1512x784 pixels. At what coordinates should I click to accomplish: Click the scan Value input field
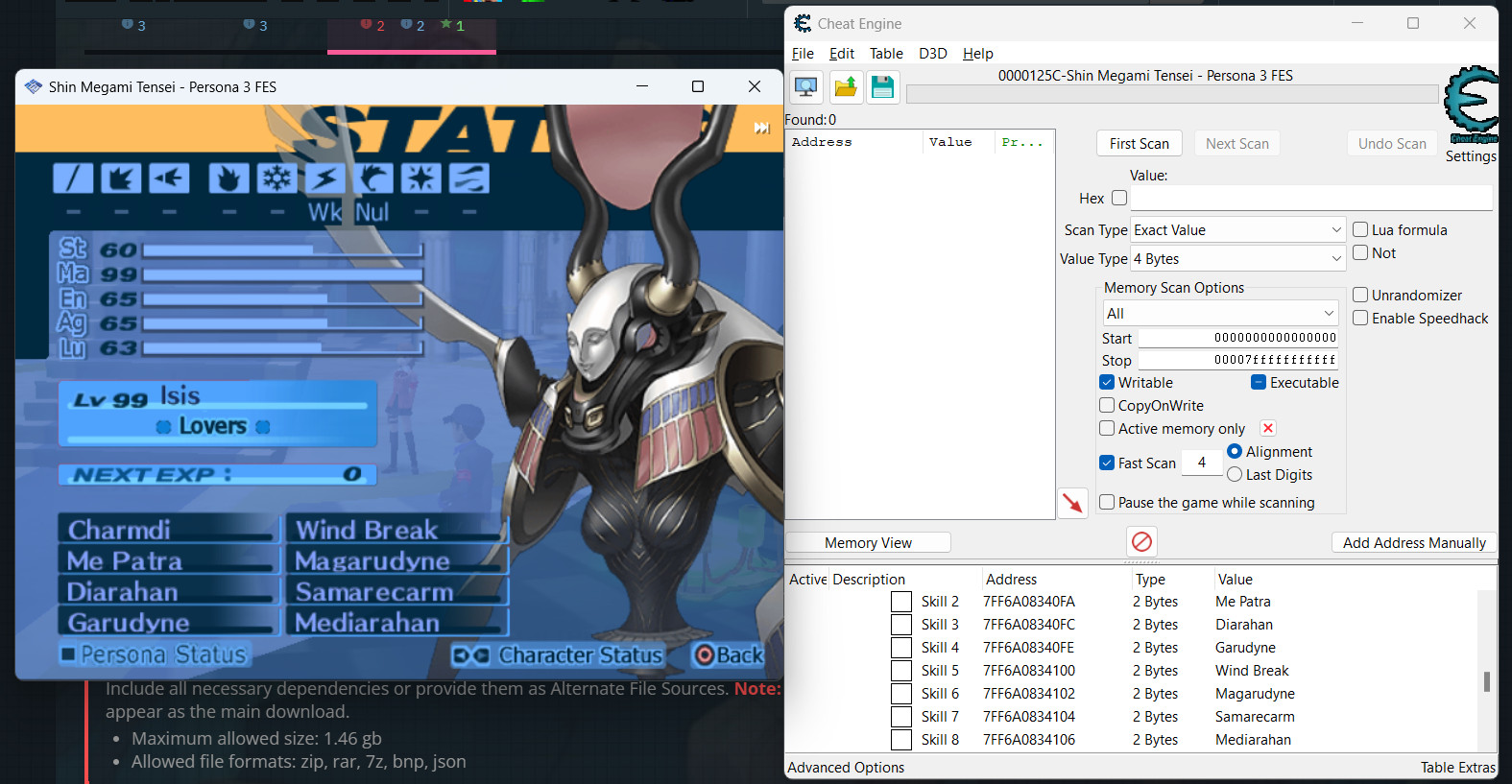coord(1311,199)
